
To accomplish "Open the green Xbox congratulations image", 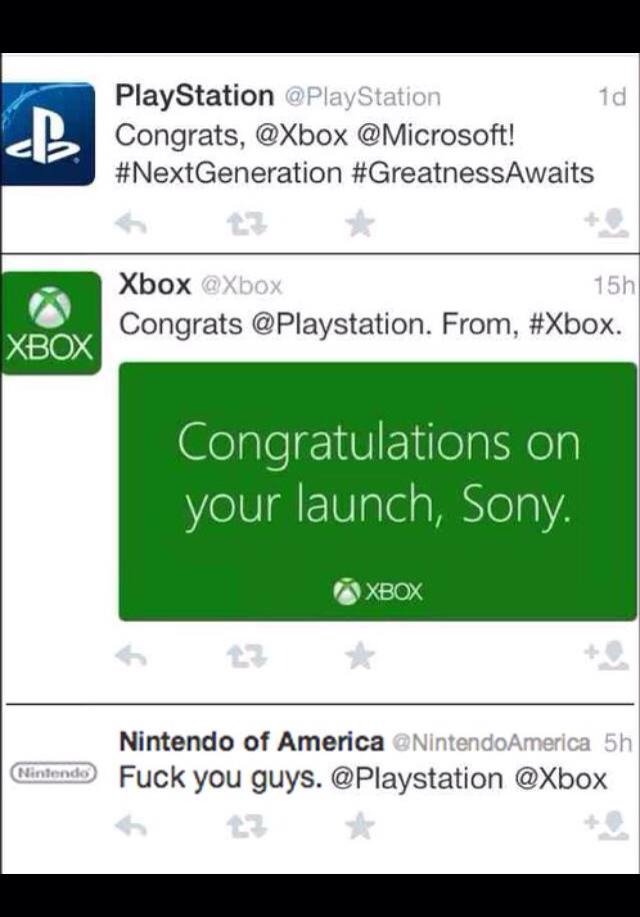I will pyautogui.click(x=377, y=490).
